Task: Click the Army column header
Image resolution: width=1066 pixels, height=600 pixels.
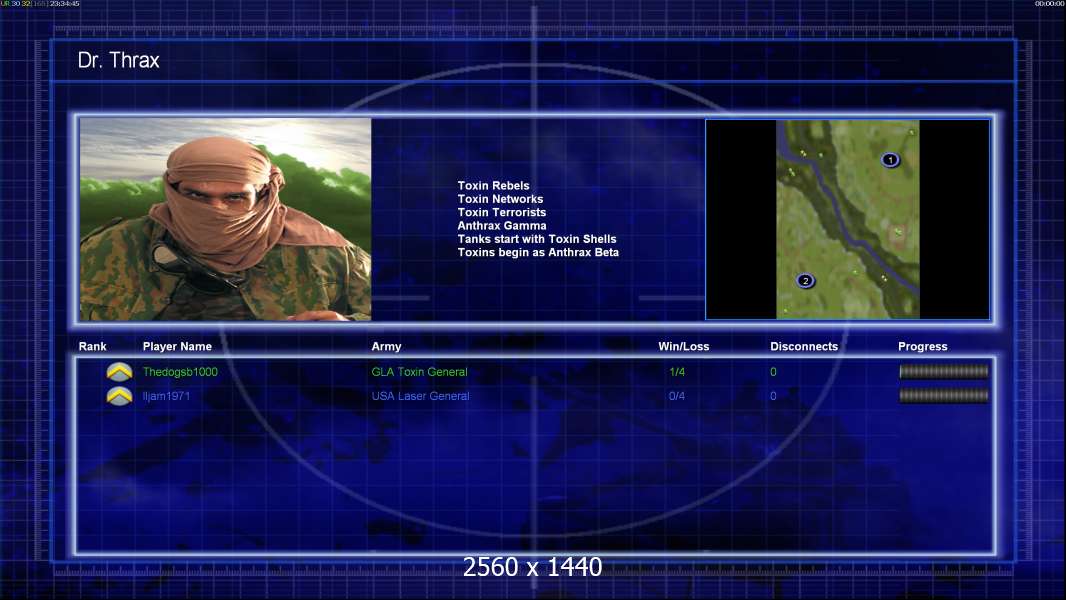Action: click(386, 347)
